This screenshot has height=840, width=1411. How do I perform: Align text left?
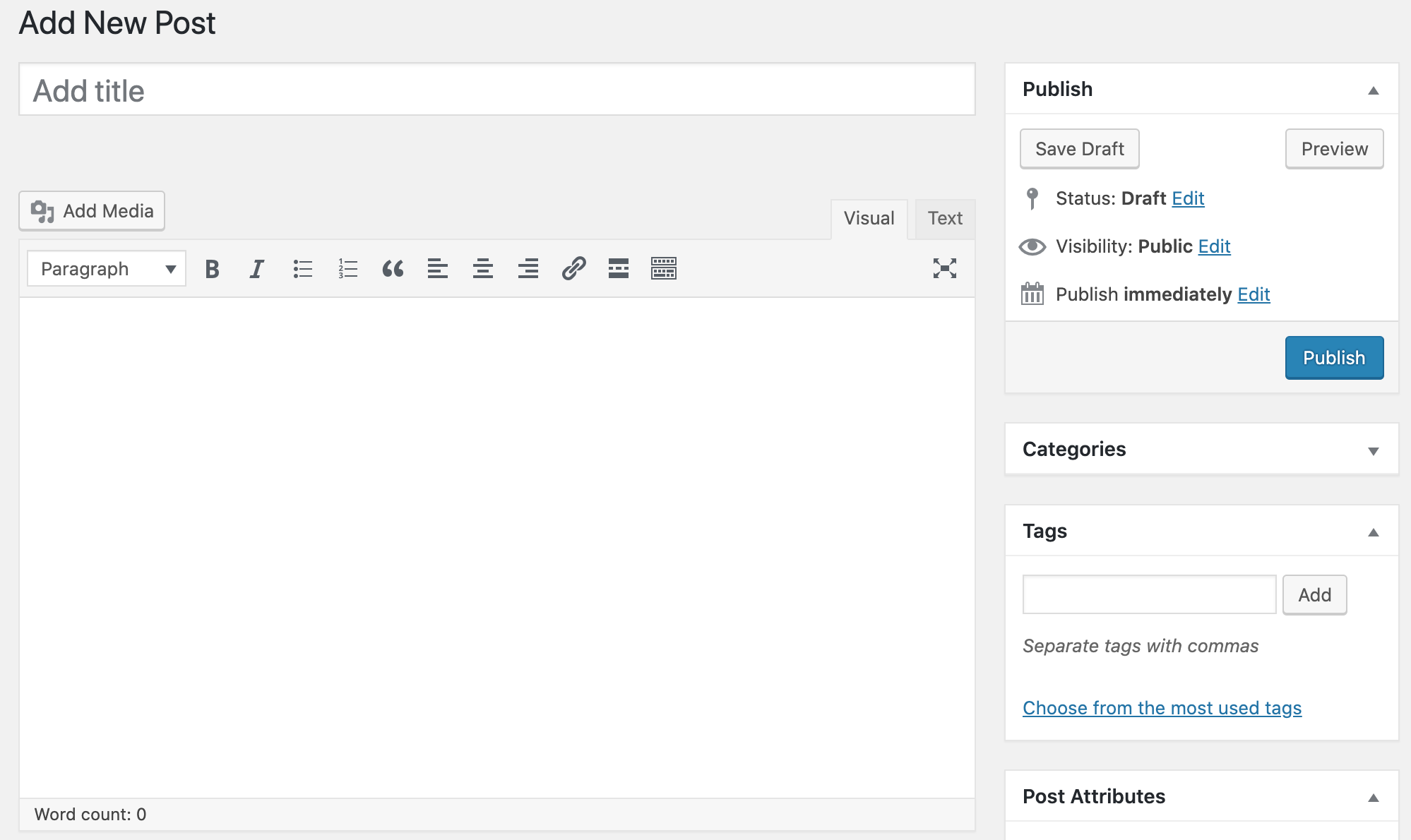pos(438,269)
